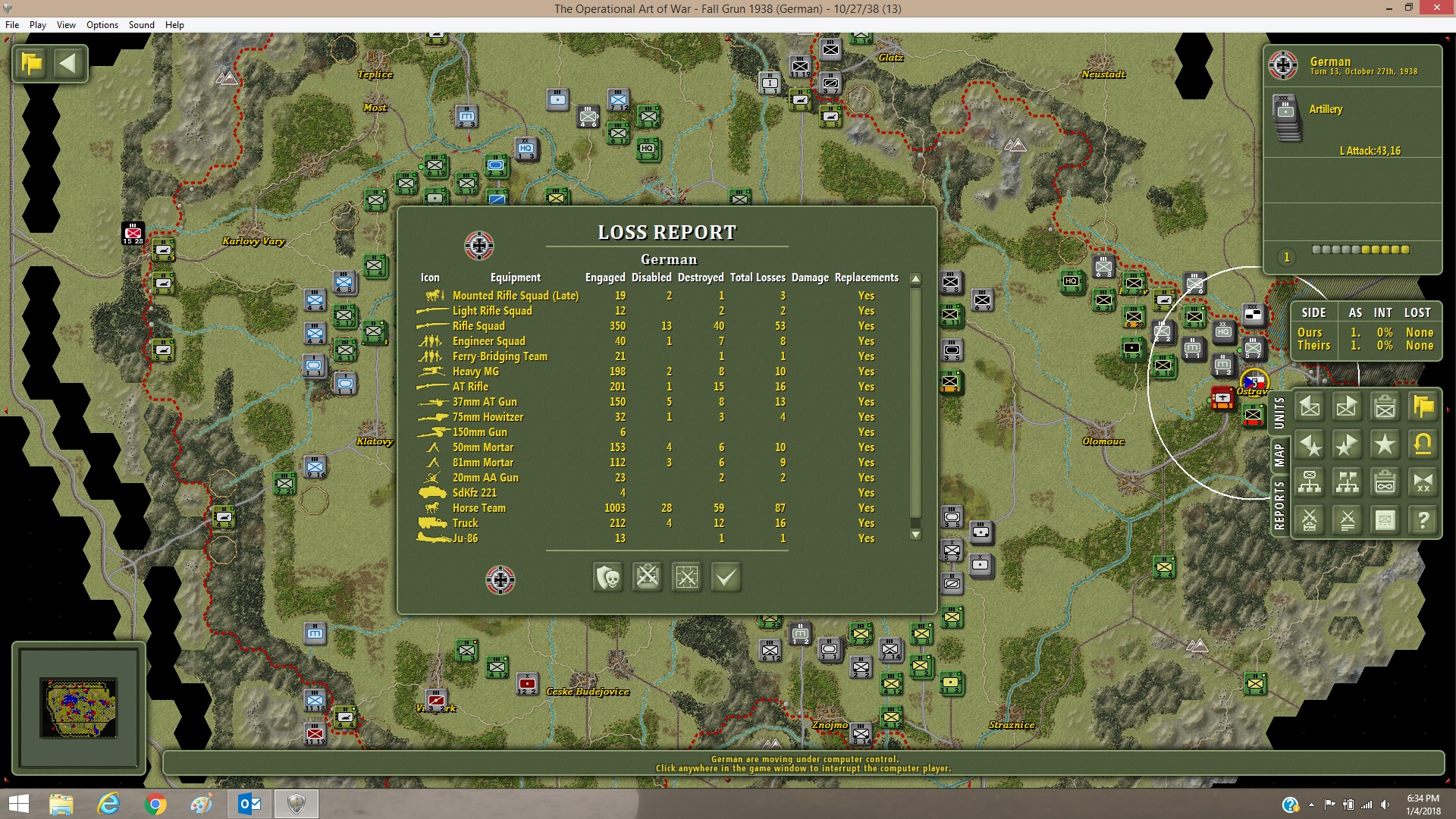This screenshot has height=819, width=1456.
Task: Confirm the Loss Report with checkmark
Action: 726,578
